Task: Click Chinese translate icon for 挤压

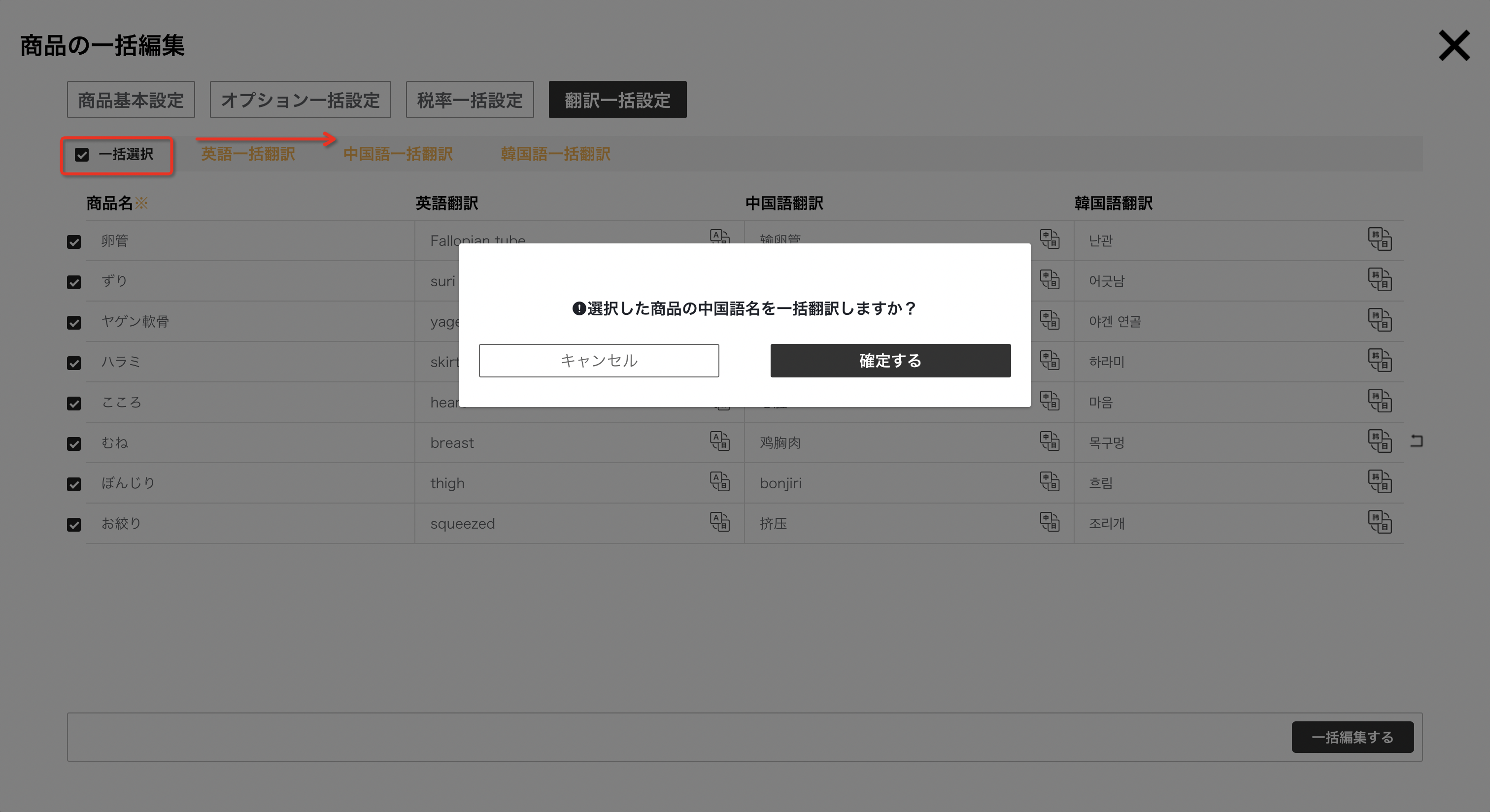Action: pos(1049,522)
